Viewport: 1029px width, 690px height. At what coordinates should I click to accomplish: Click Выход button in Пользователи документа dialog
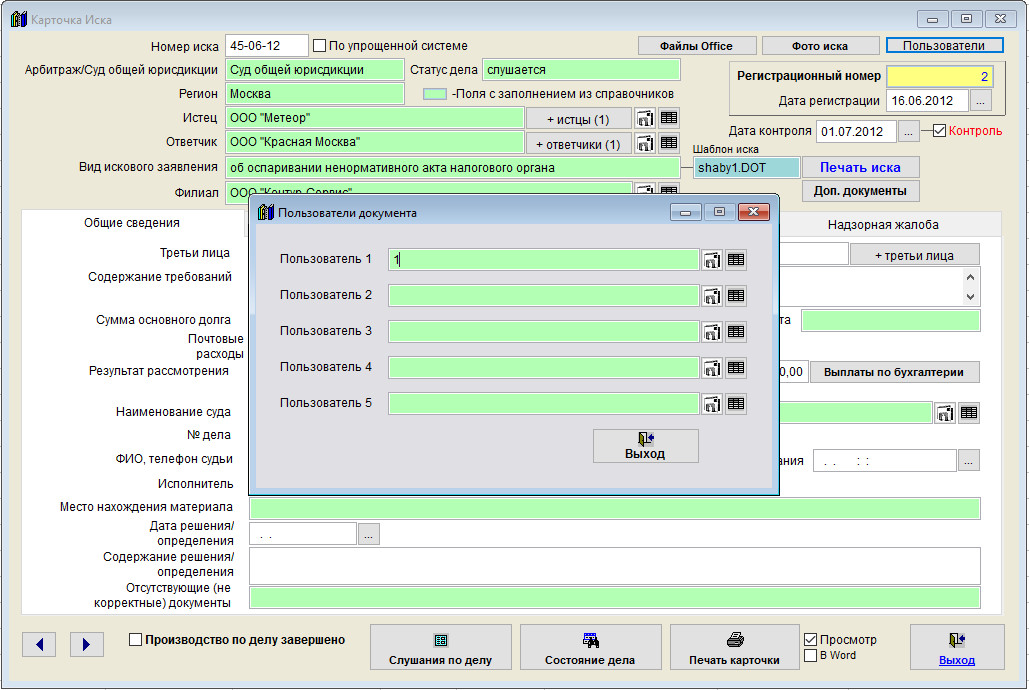[645, 446]
